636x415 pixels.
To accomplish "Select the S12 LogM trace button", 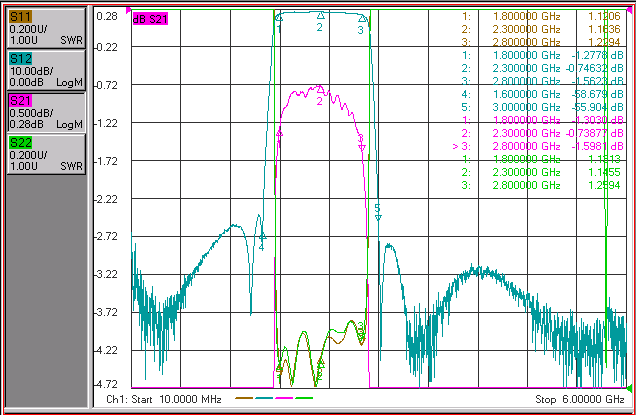I will click(46, 71).
